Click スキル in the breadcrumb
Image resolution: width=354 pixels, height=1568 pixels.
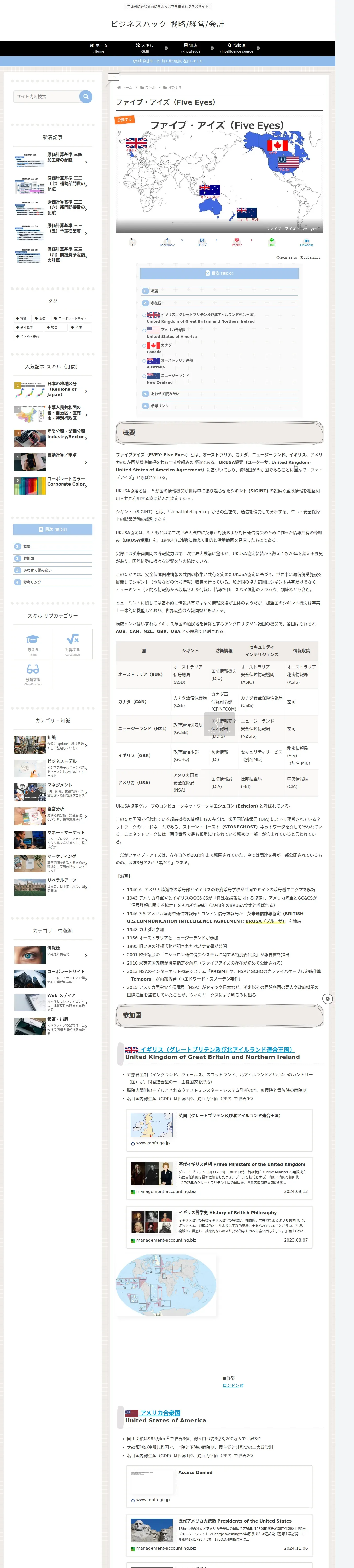point(150,88)
